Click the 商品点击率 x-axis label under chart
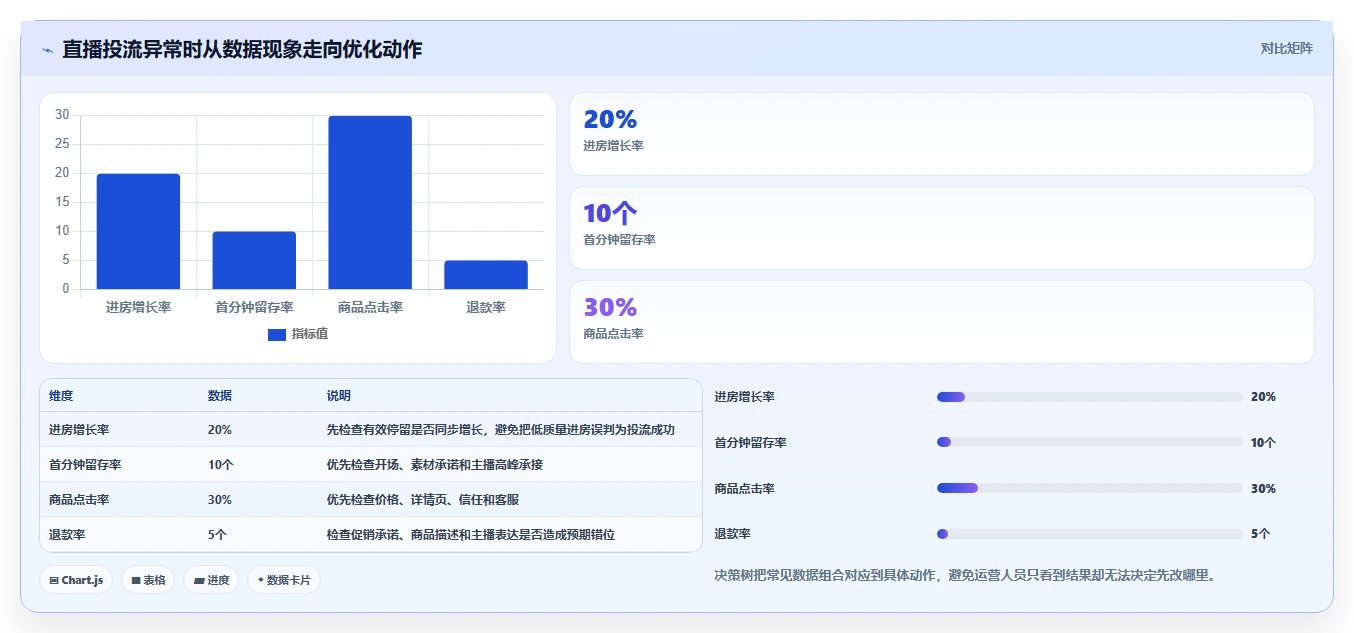The height and width of the screenshot is (633, 1354). coord(370,307)
